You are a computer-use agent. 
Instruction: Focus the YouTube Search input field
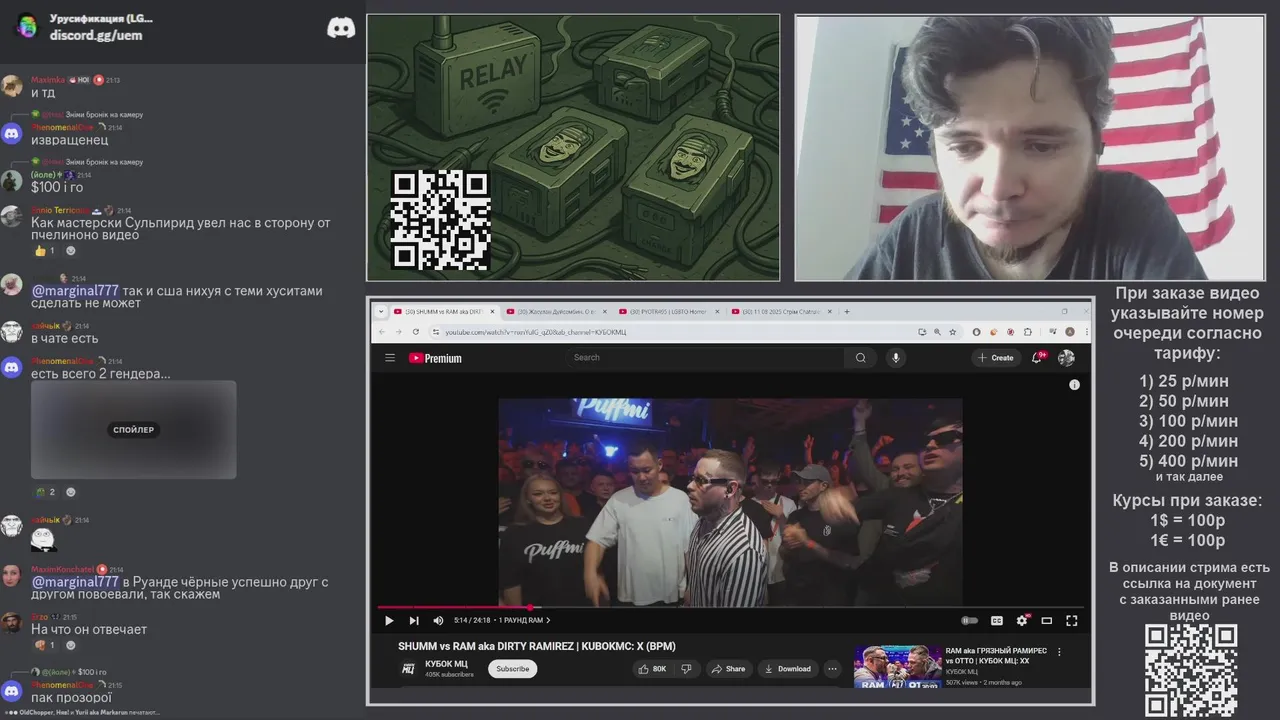pyautogui.click(x=705, y=358)
